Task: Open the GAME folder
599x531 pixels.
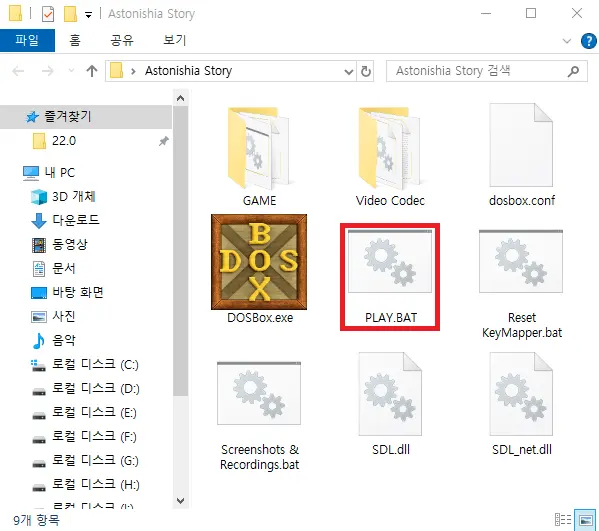Action: pyautogui.click(x=259, y=157)
